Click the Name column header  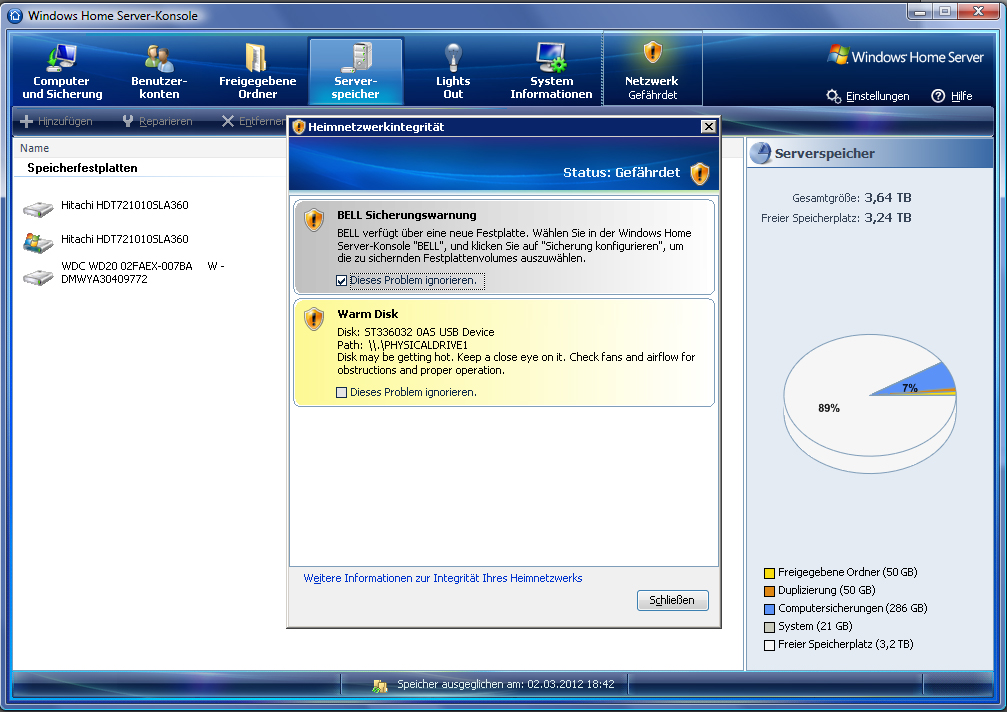[35, 148]
